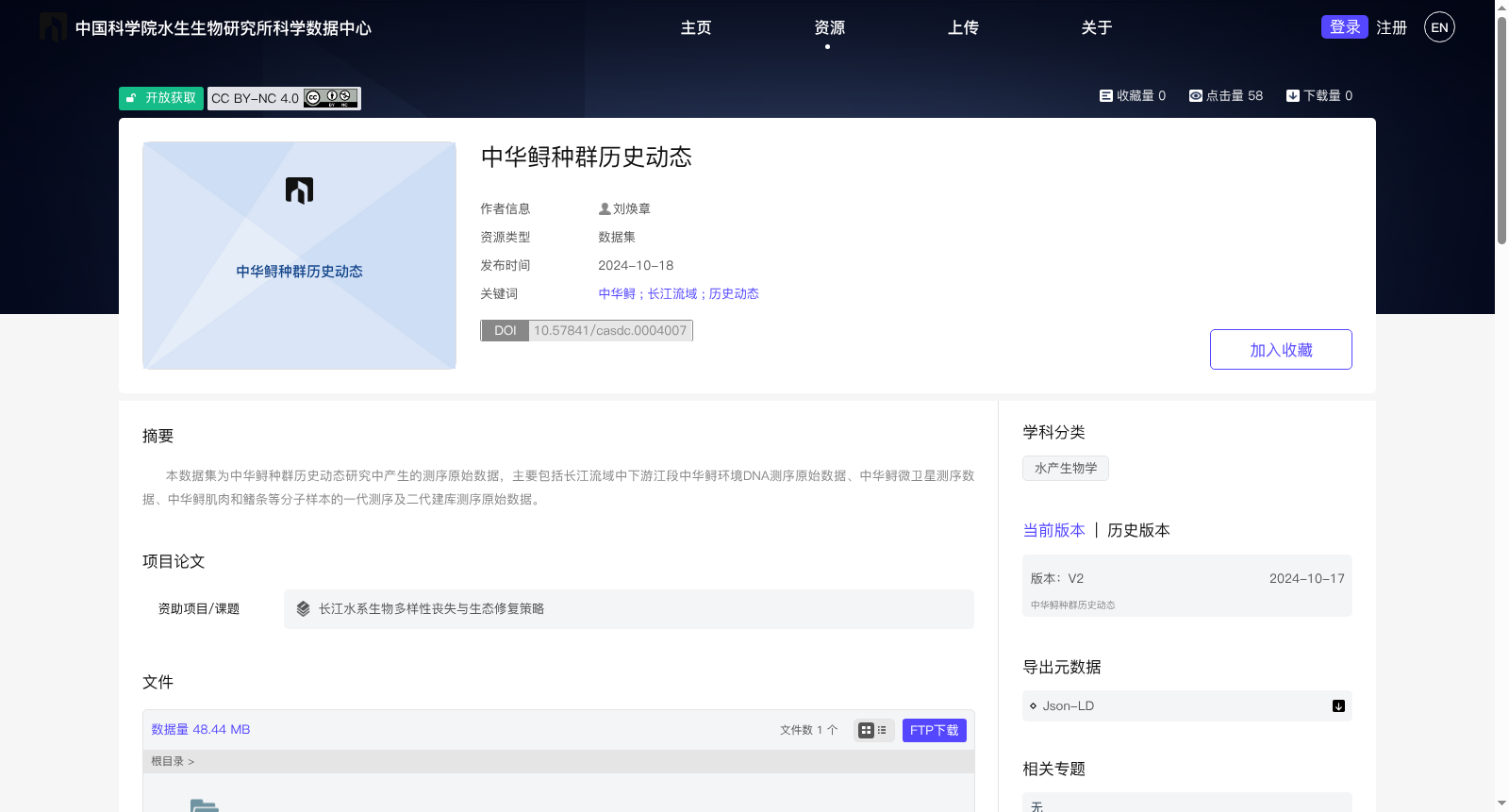This screenshot has width=1509, height=812.
Task: Open the 主页 navigation tab
Action: pos(696,28)
